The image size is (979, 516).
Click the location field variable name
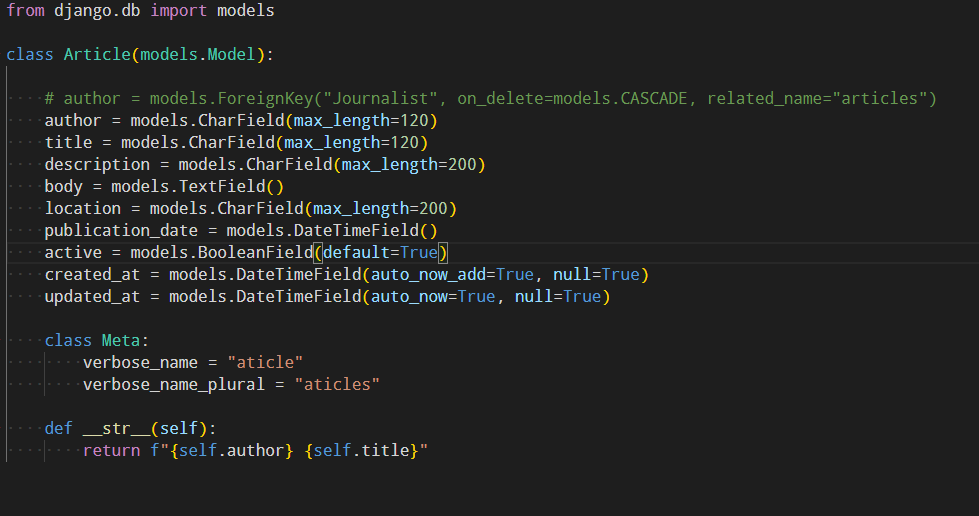[x=82, y=208]
